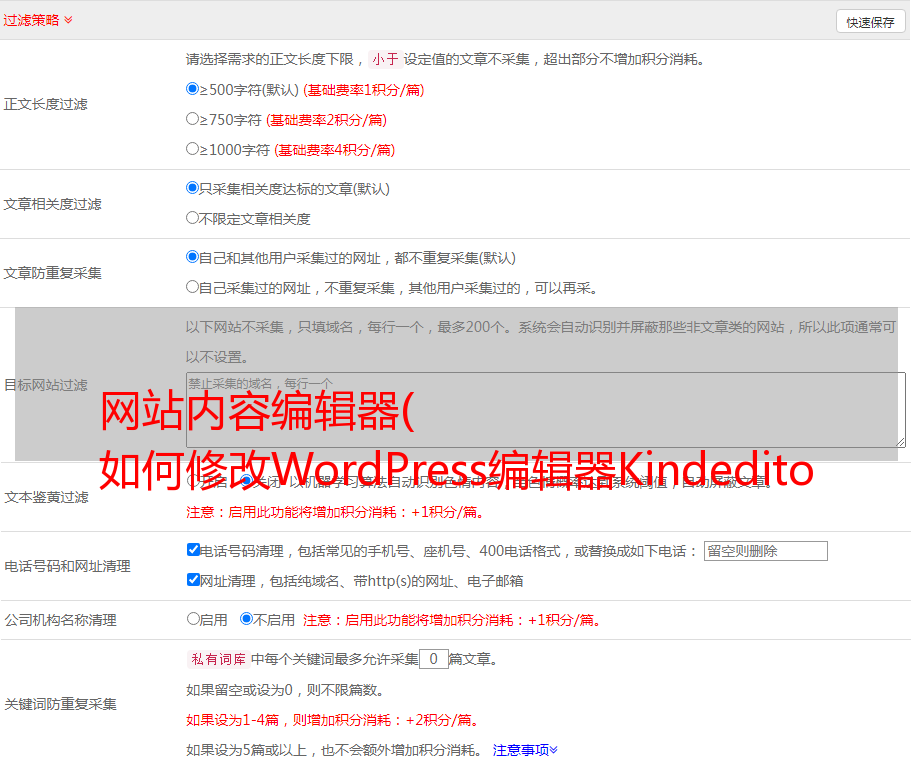Click the 正文长度过滤 row label
912x768 pixels.
point(45,104)
